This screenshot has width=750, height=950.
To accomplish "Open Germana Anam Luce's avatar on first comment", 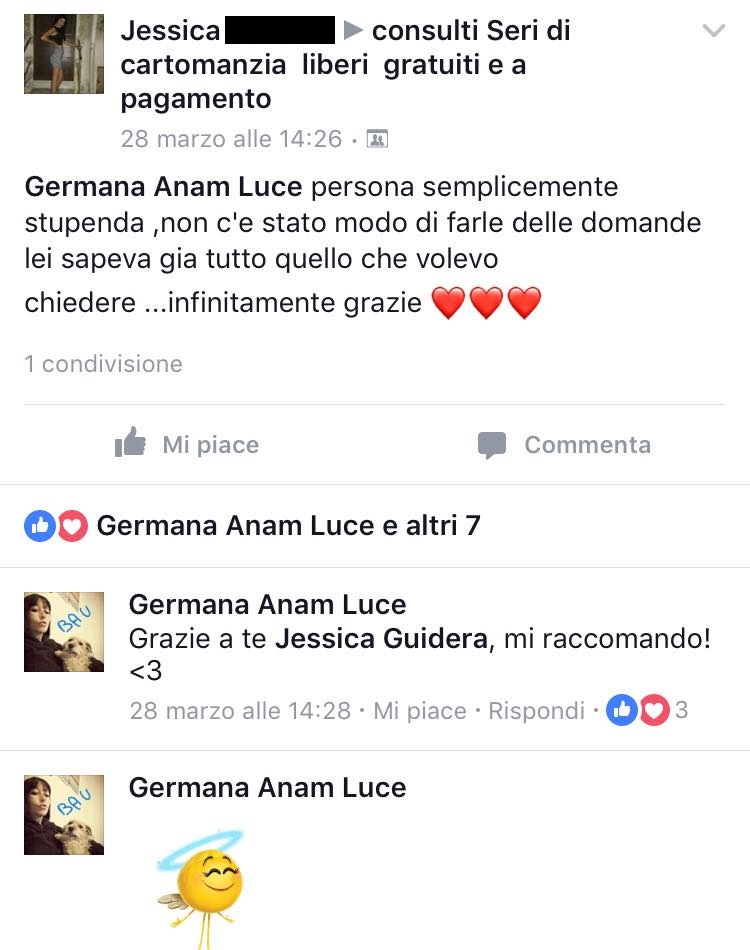I will (x=64, y=632).
